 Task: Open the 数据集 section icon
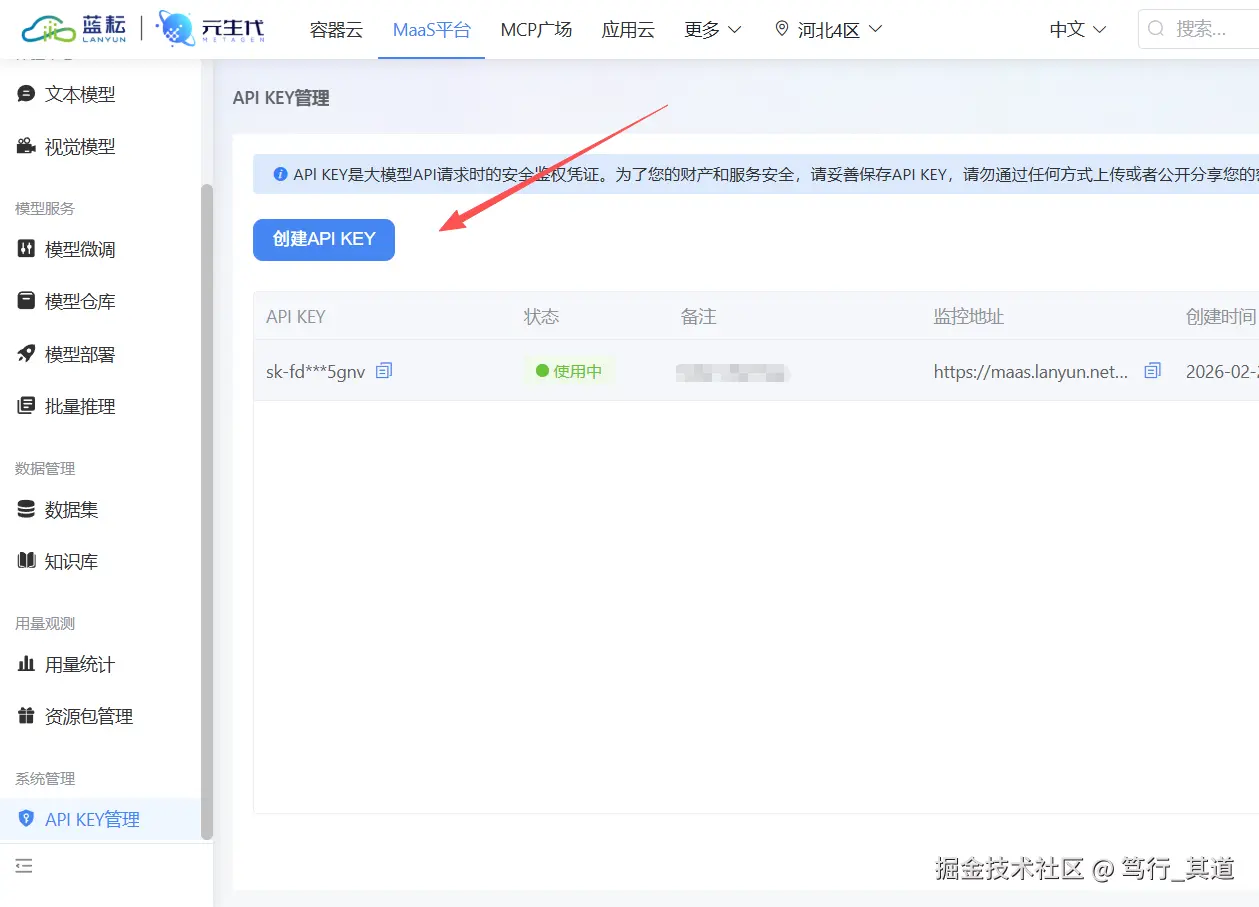(x=22, y=509)
